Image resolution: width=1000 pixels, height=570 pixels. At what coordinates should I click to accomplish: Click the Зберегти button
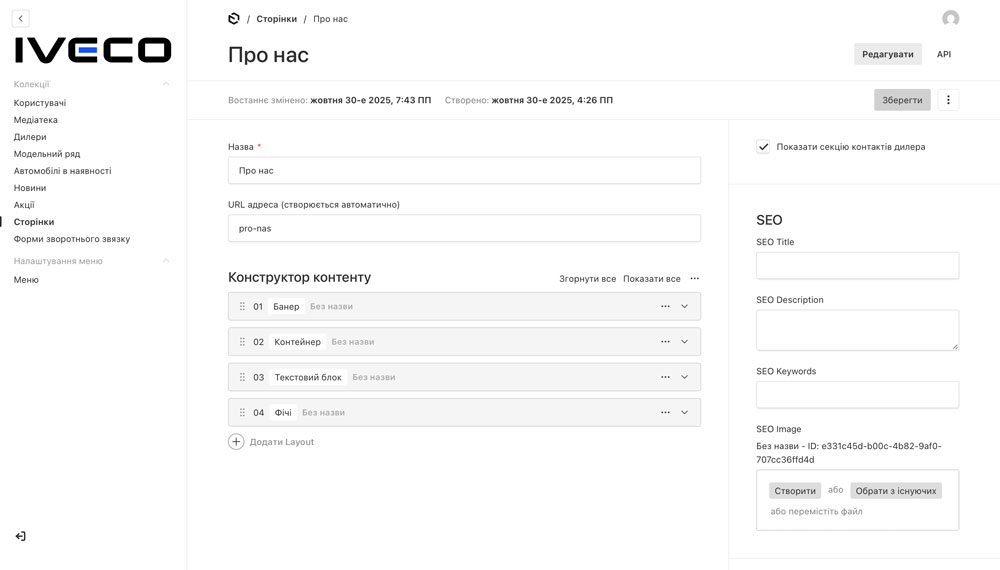(902, 100)
